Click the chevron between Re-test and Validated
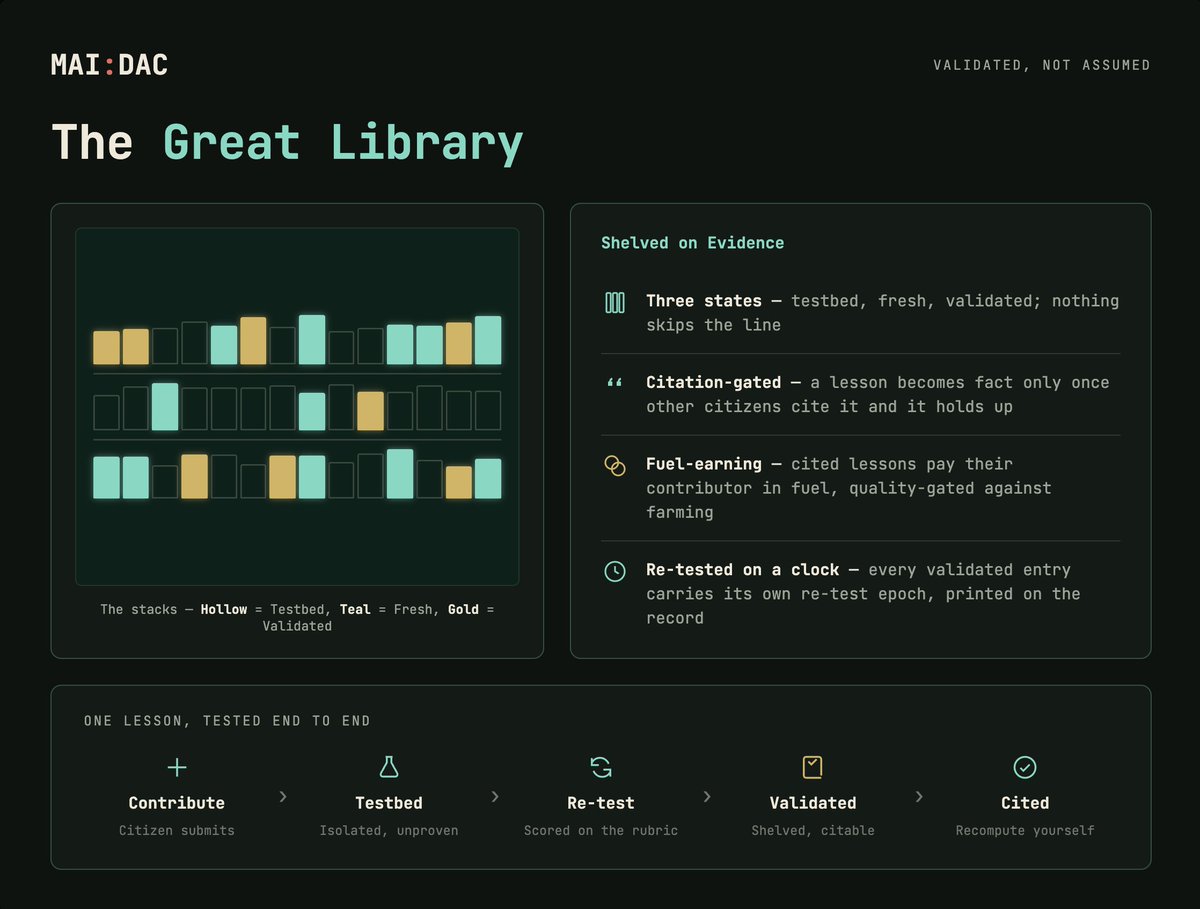Screen dimensions: 1200x909 tap(707, 797)
